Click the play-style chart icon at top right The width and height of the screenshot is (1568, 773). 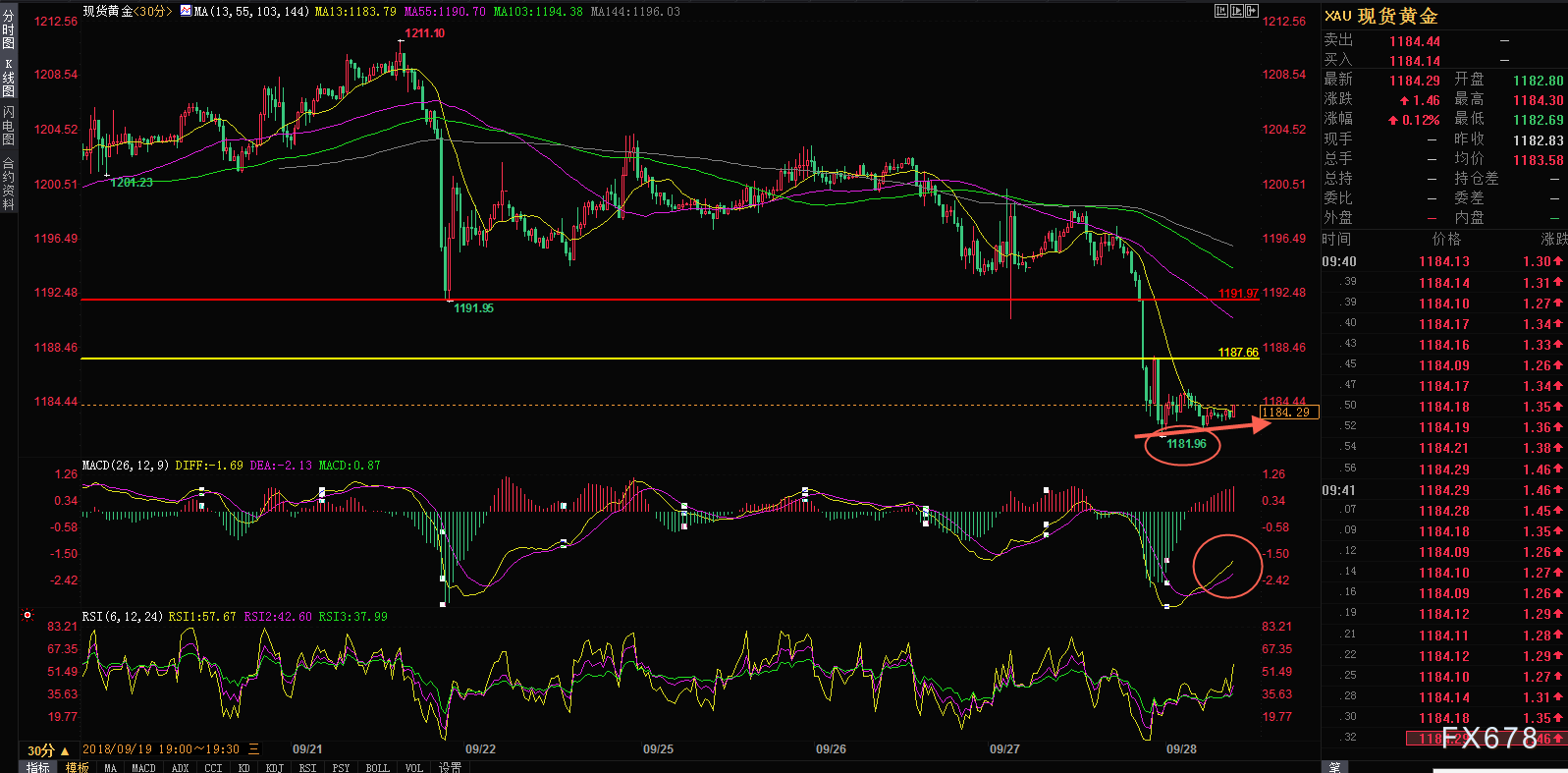1237,11
